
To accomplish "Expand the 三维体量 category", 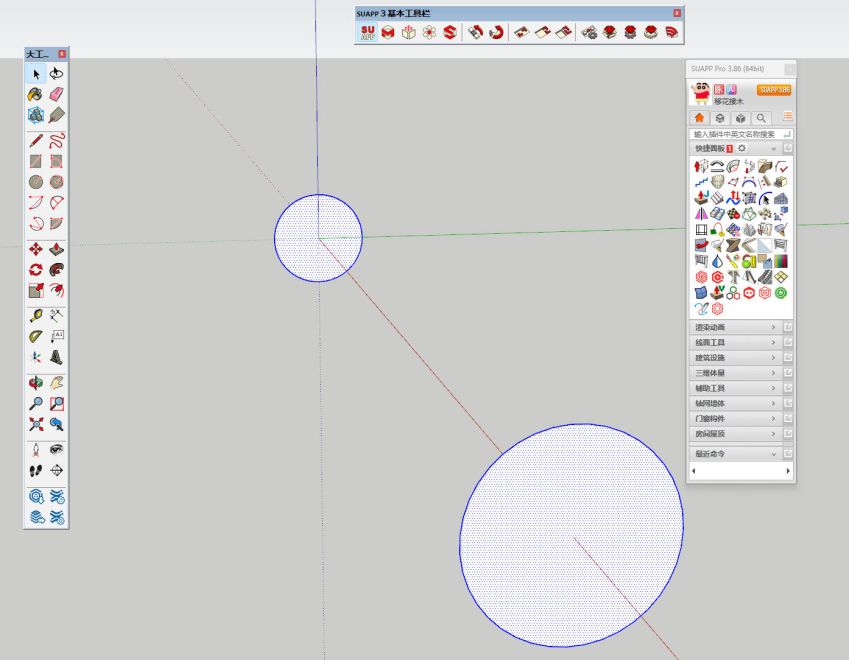I will pos(736,373).
